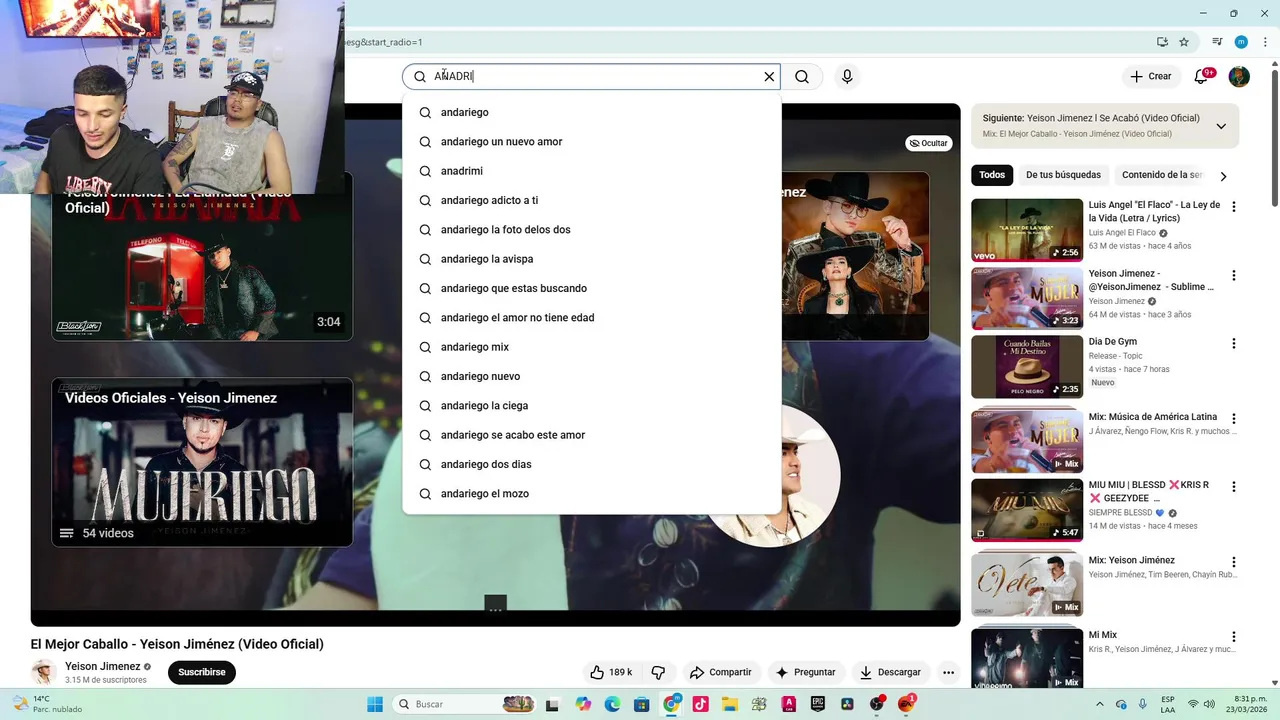
Task: Select 'andariego mix' suggestion
Action: [x=592, y=347]
